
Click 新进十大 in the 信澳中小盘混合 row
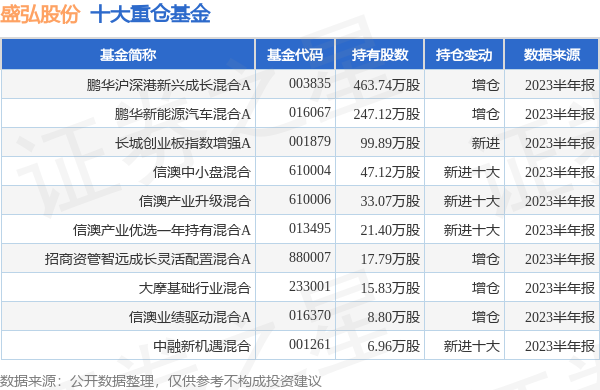coord(471,172)
